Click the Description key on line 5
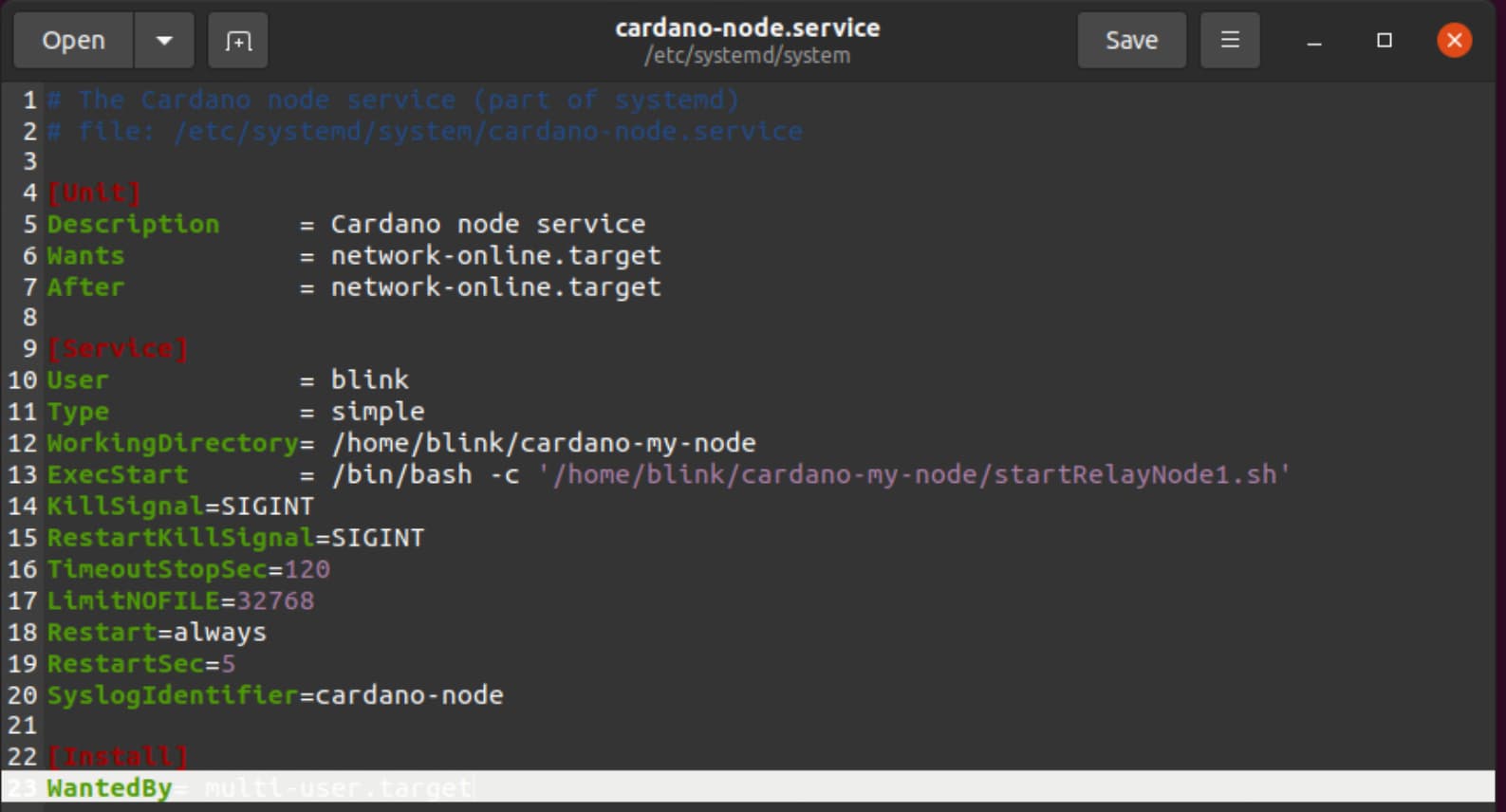This screenshot has height=812, width=1506. pos(134,224)
